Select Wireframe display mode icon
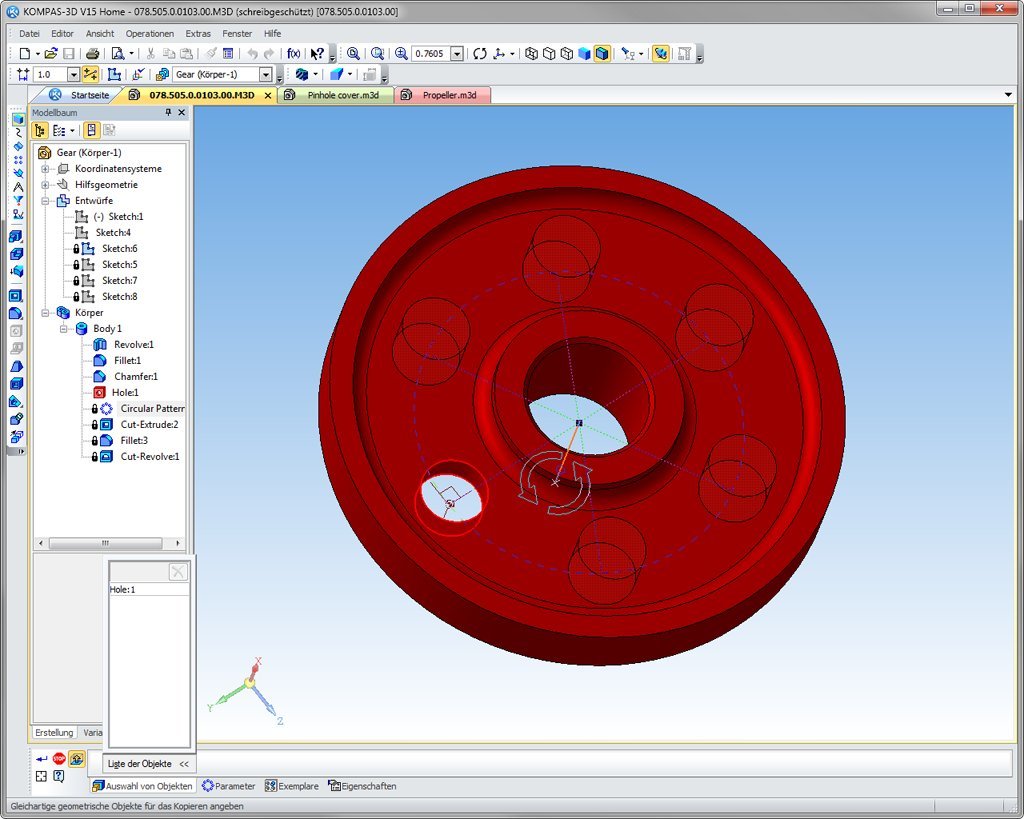 (x=532, y=54)
